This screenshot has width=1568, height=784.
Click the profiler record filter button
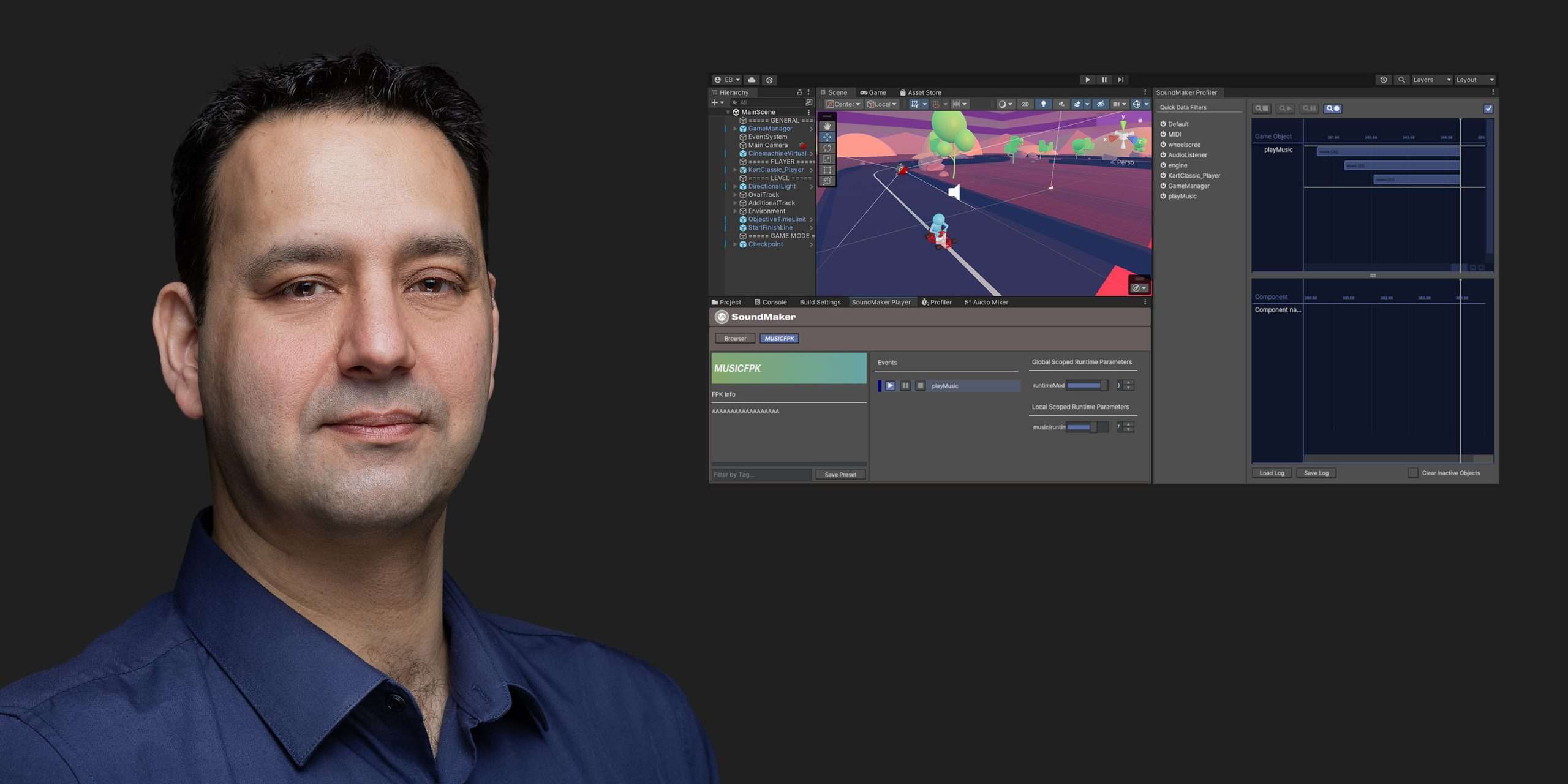coord(1333,108)
